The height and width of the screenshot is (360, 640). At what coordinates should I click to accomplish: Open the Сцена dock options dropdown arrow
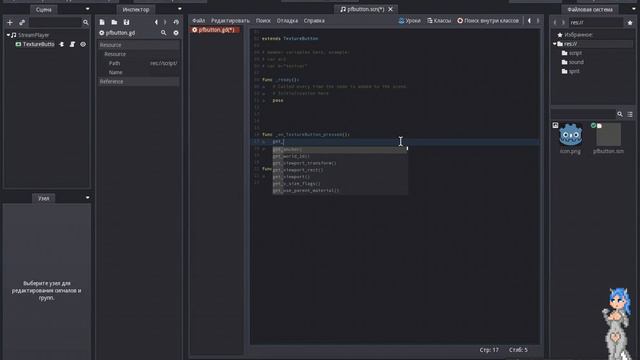pos(87,9)
